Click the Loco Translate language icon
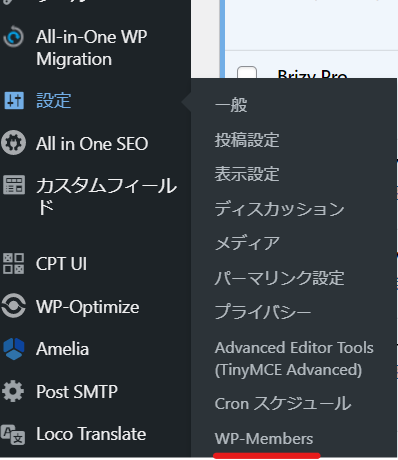This screenshot has height=460, width=398. point(13,434)
